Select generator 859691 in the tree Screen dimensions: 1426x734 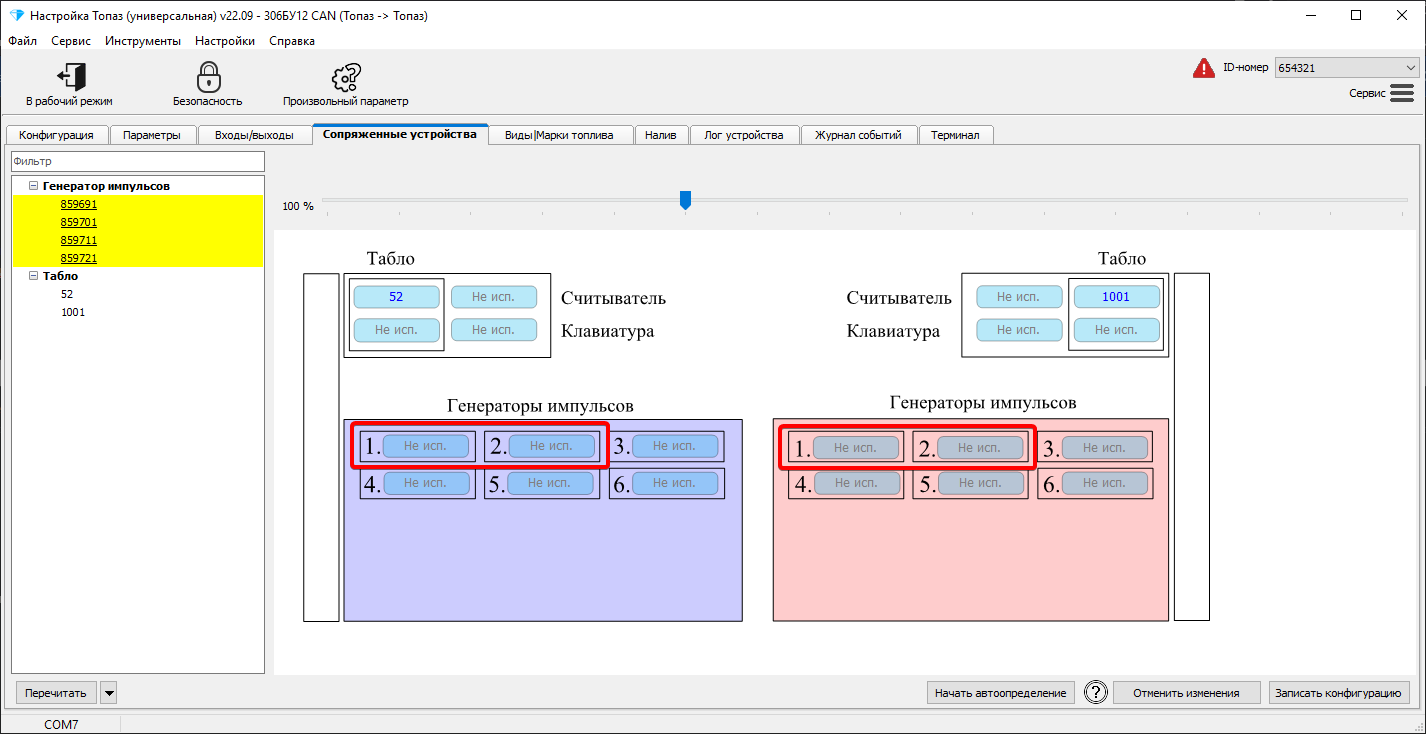(x=78, y=204)
